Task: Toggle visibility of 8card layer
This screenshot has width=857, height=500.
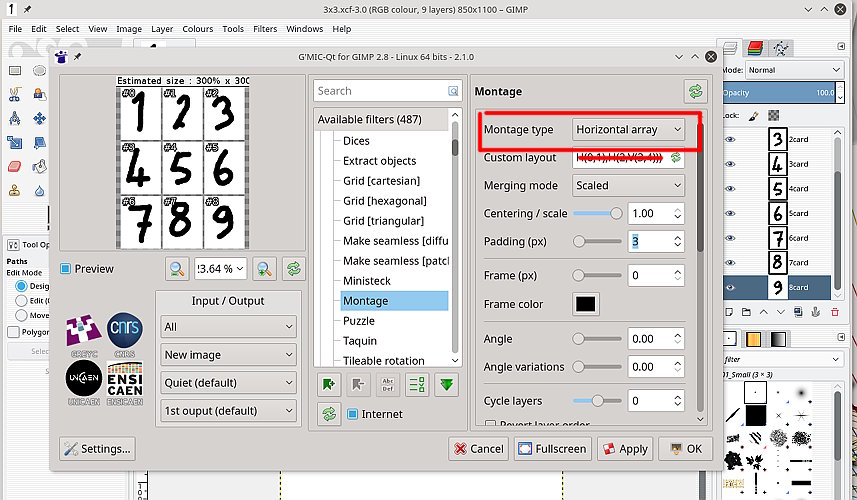Action: coord(730,287)
